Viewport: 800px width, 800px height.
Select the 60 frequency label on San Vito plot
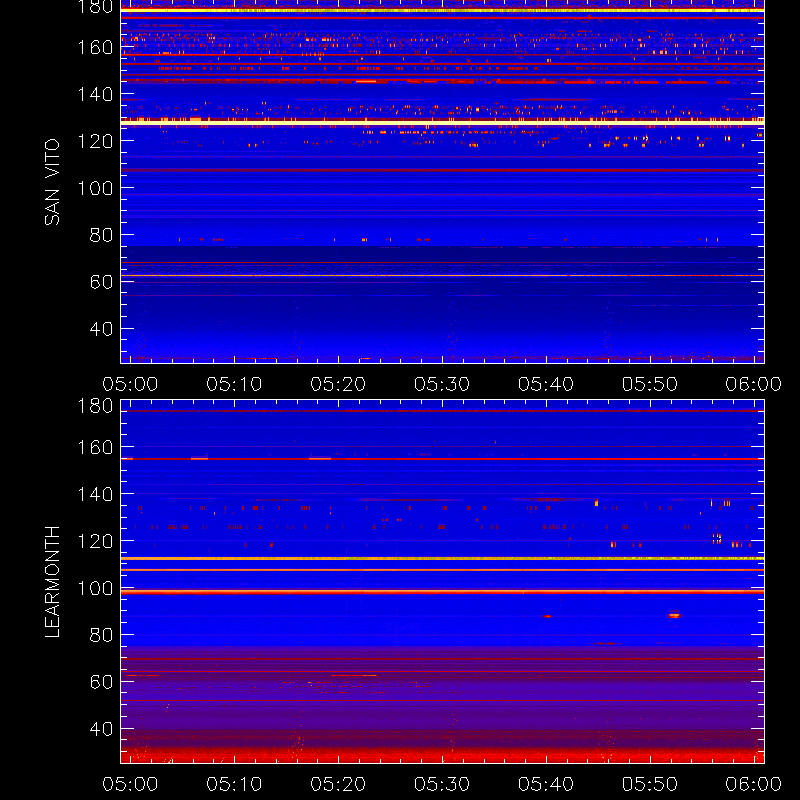[x=101, y=282]
